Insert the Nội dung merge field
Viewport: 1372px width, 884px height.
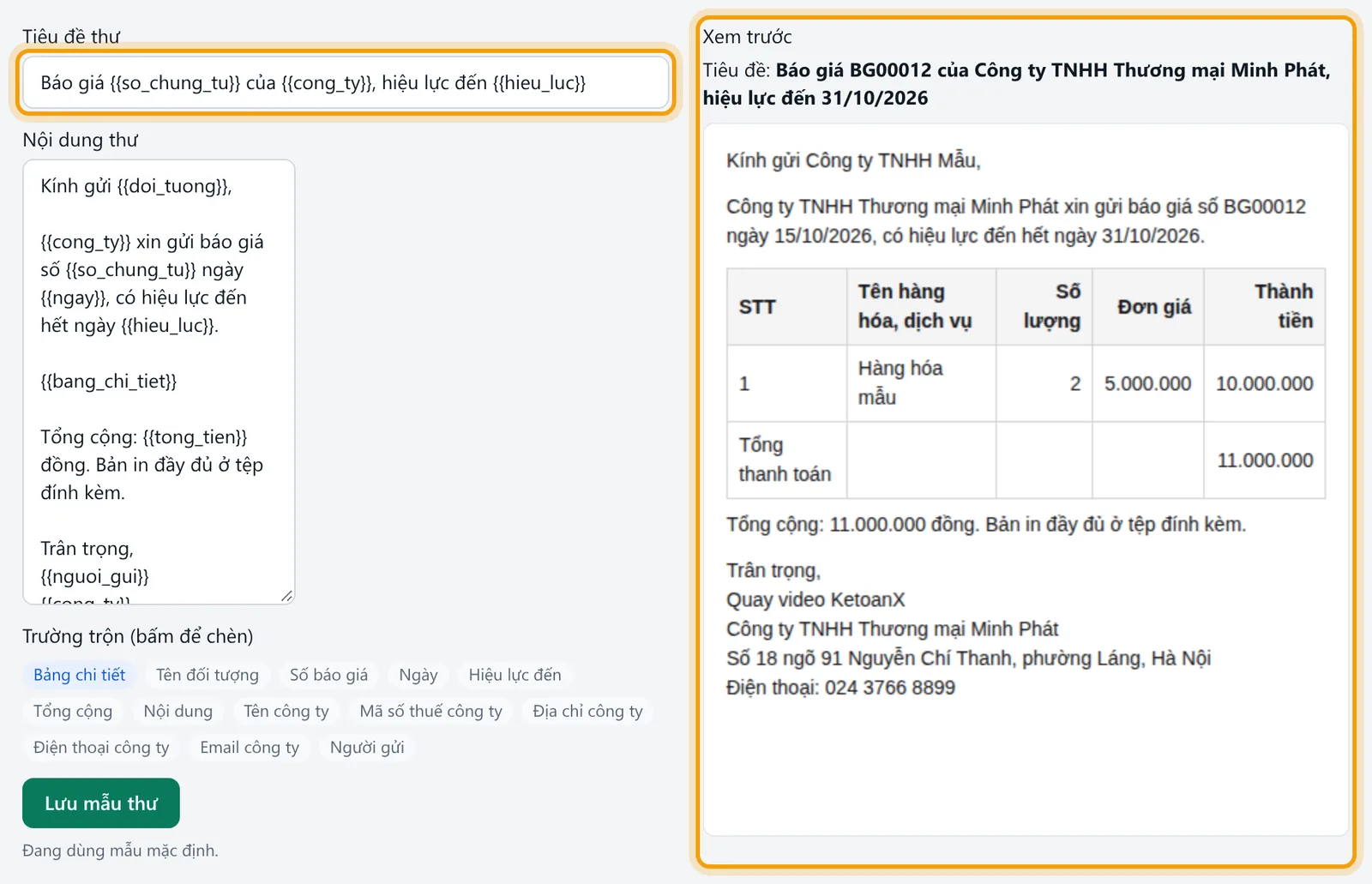[x=178, y=711]
